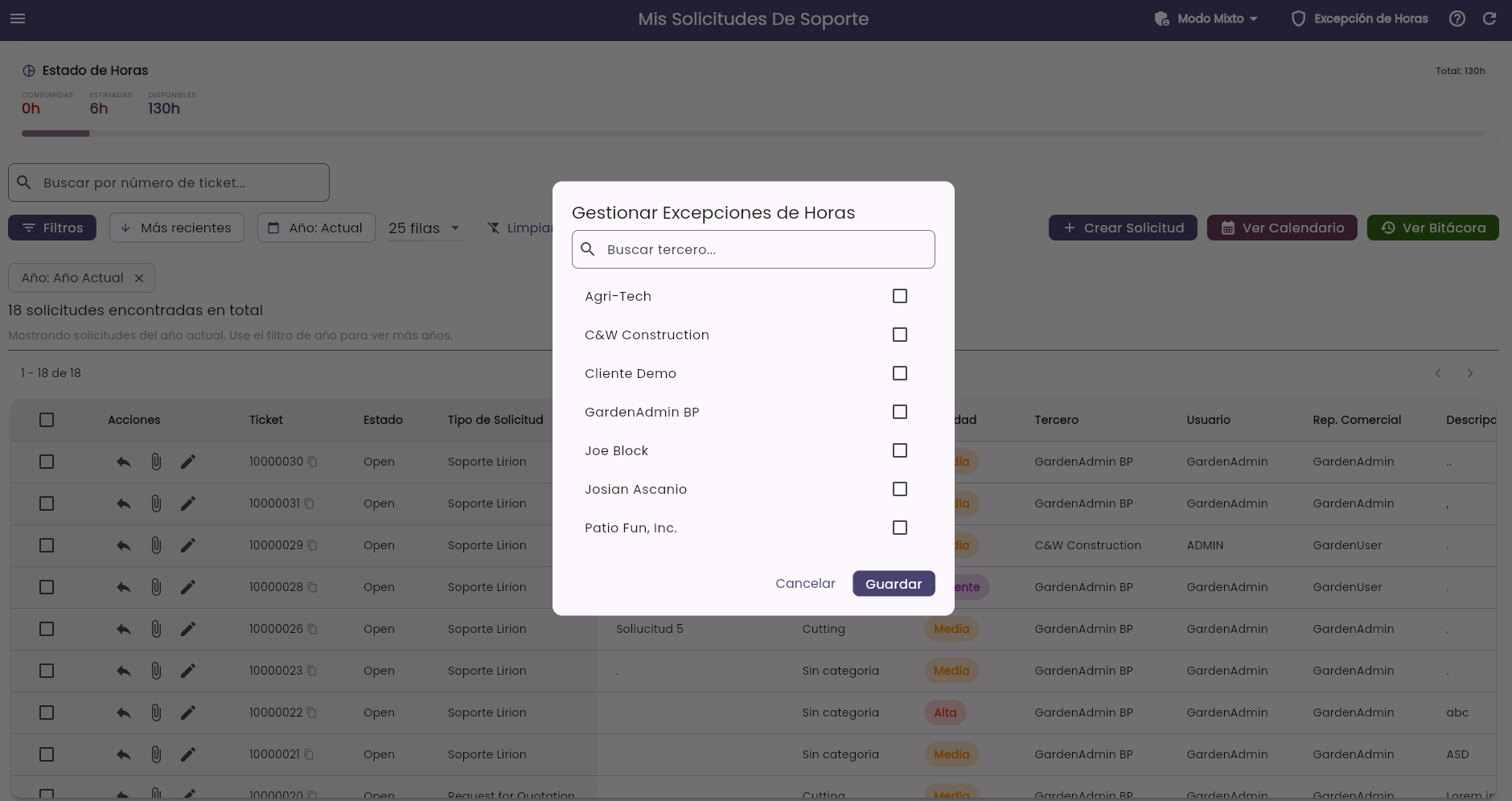The image size is (1512, 801).
Task: Click the ticket number search field
Action: 169,183
